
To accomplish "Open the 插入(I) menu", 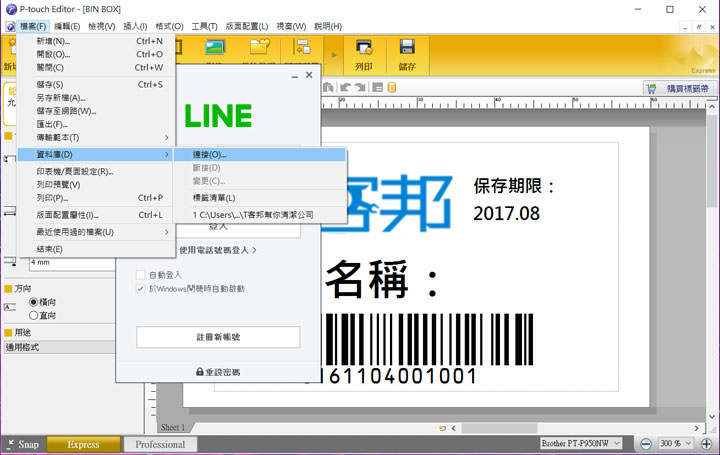I will point(135,26).
